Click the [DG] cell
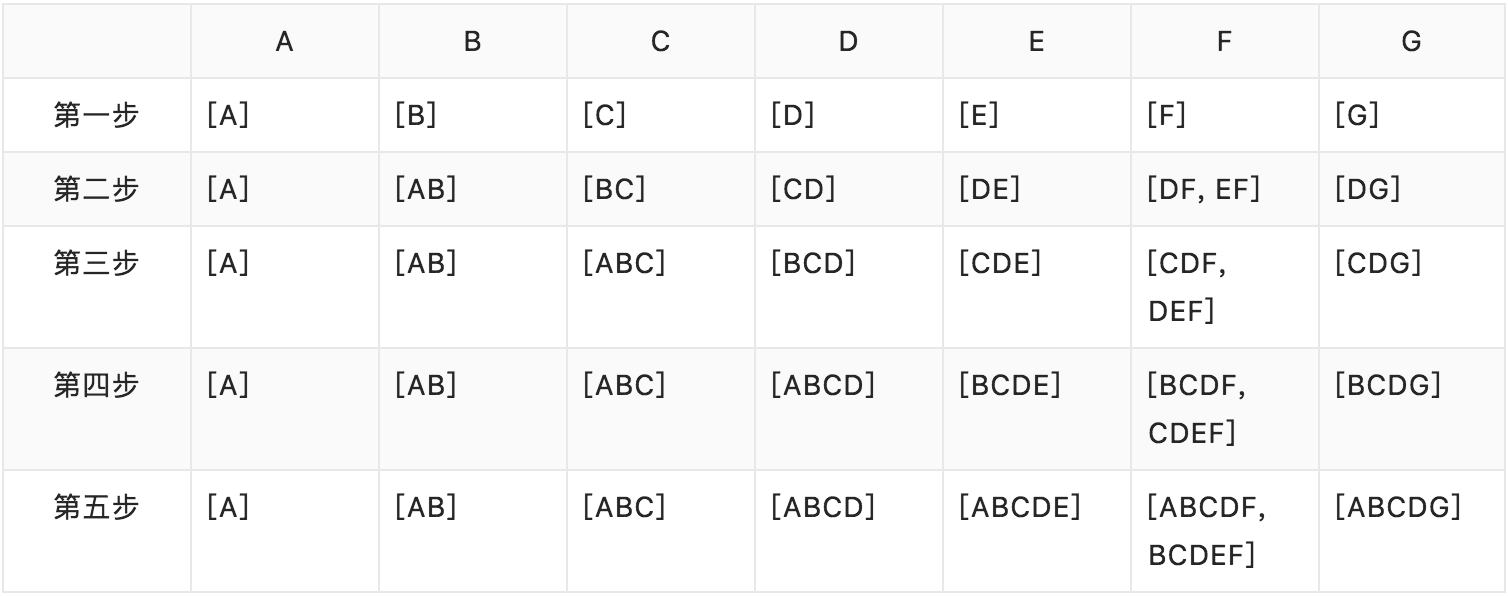The height and width of the screenshot is (596, 1508). [1367, 189]
